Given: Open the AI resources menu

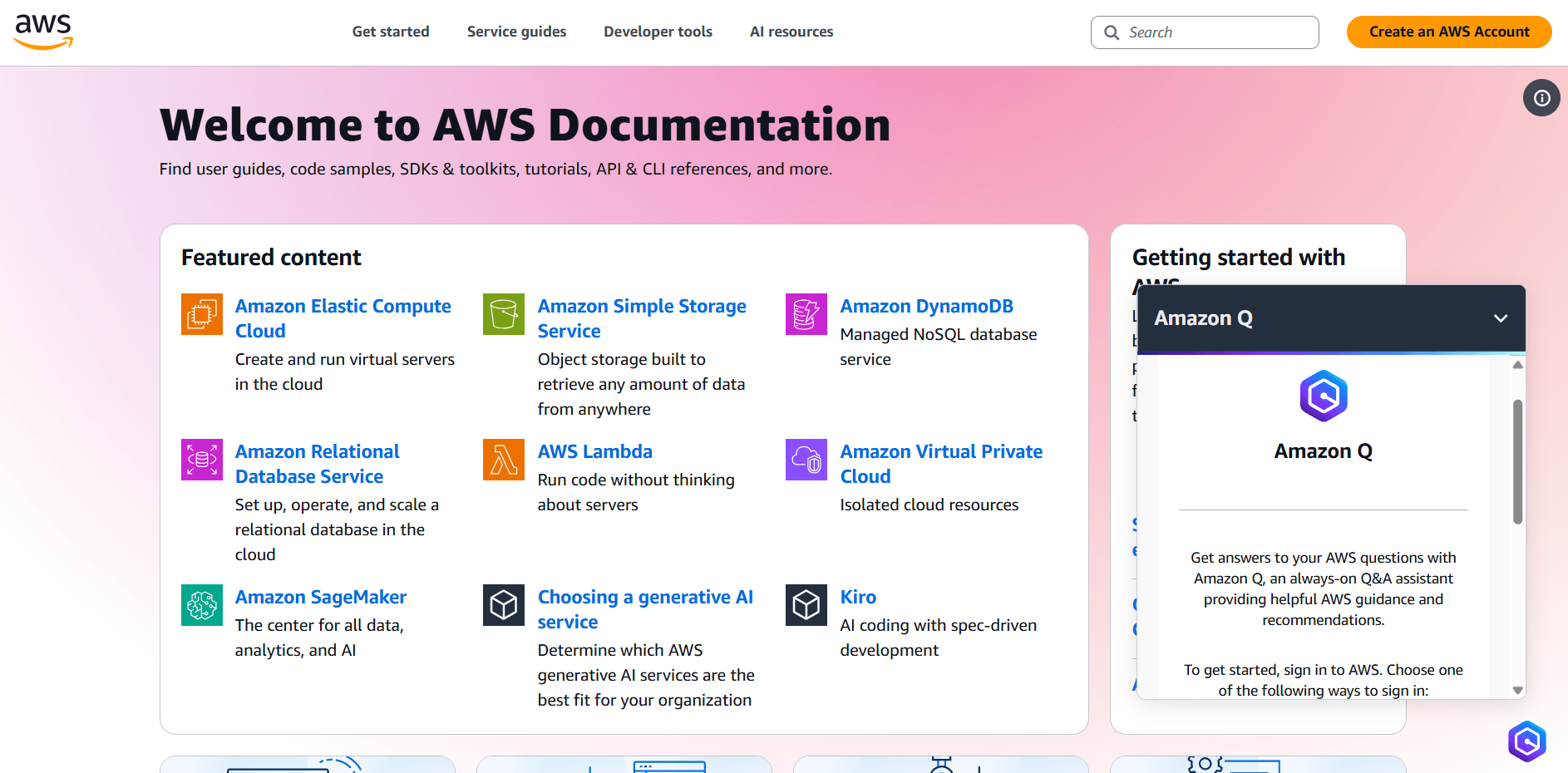Looking at the screenshot, I should (791, 32).
